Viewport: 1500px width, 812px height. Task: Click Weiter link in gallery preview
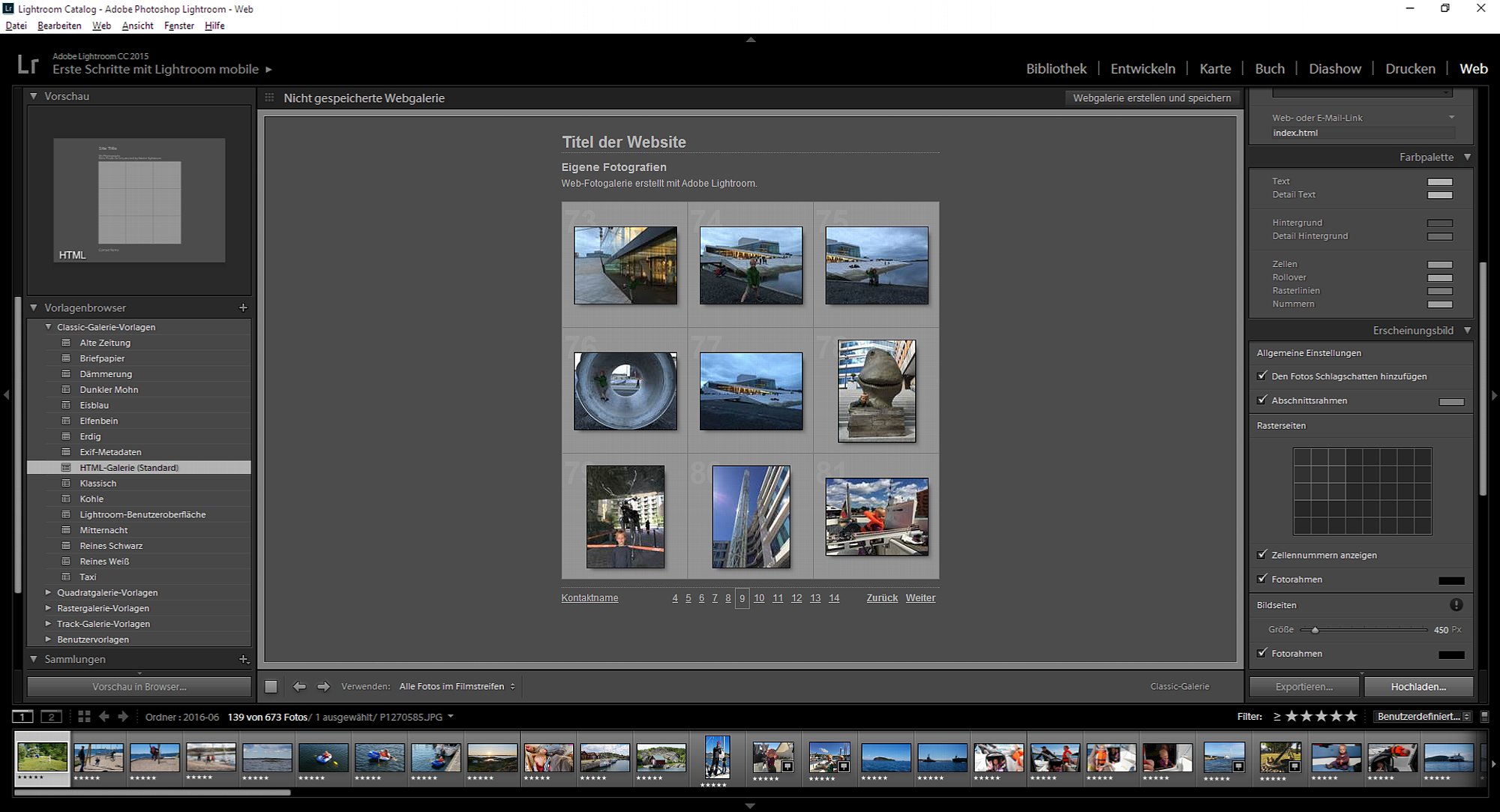tap(920, 598)
